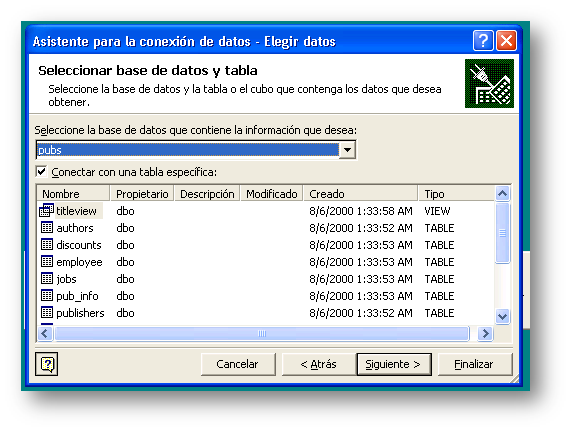Screen dimensions: 572x433
Task: Click the horizontal scroll left arrow
Action: (45, 333)
